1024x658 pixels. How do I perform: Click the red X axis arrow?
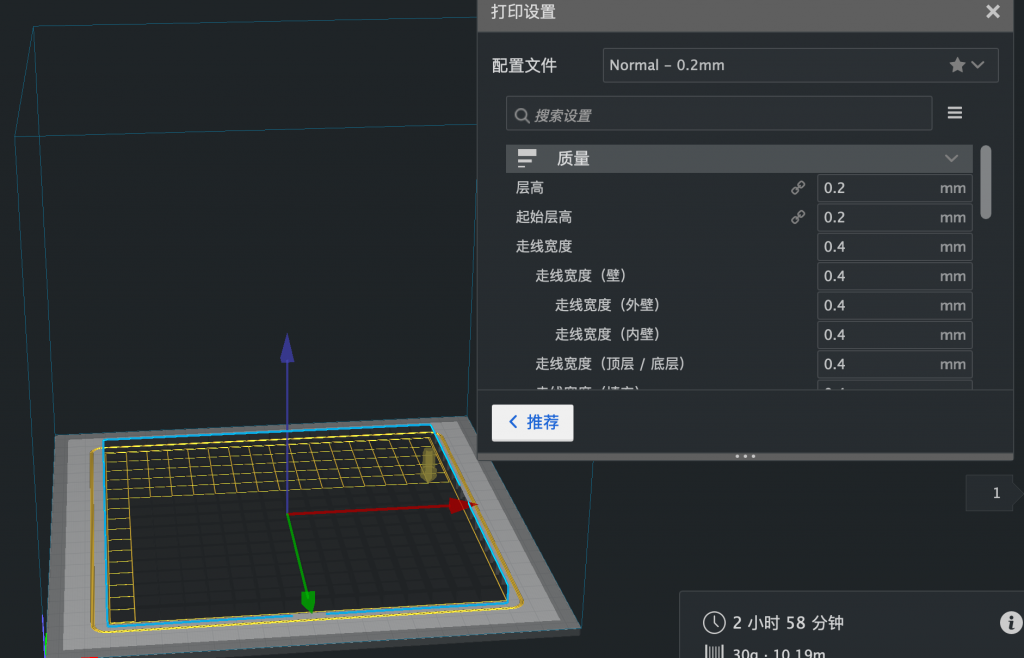(x=462, y=505)
